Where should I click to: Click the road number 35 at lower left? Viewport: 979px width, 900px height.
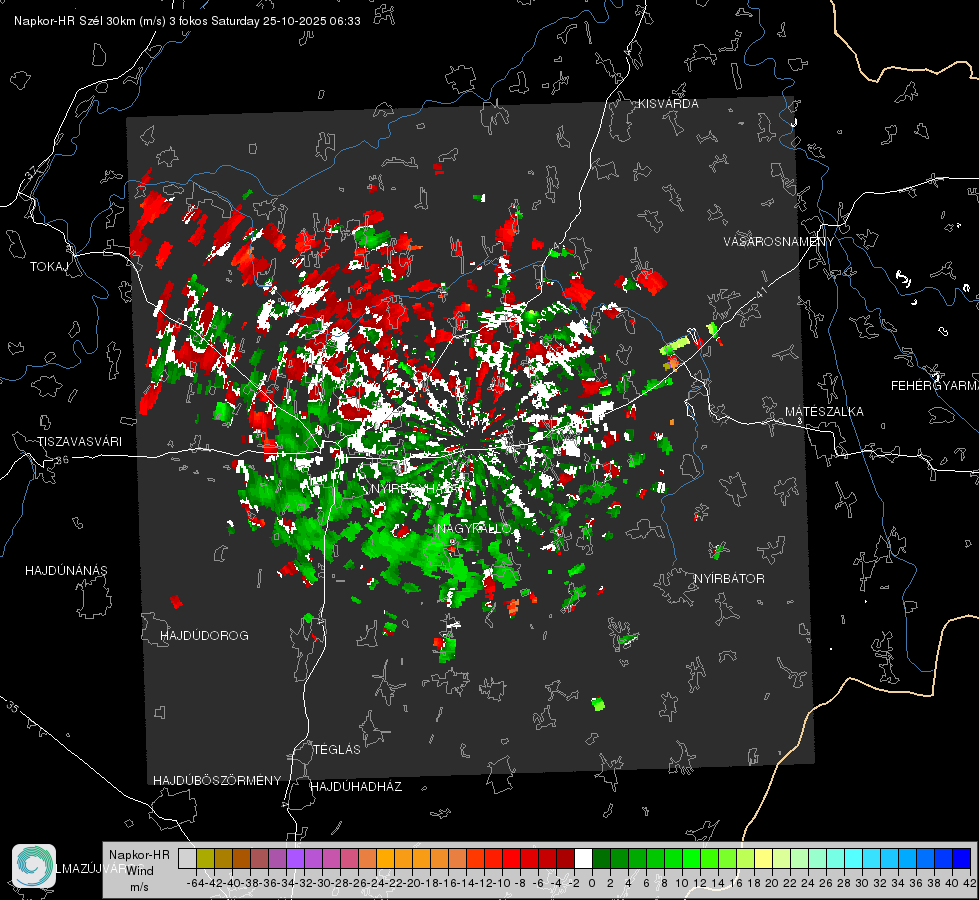coord(12,706)
